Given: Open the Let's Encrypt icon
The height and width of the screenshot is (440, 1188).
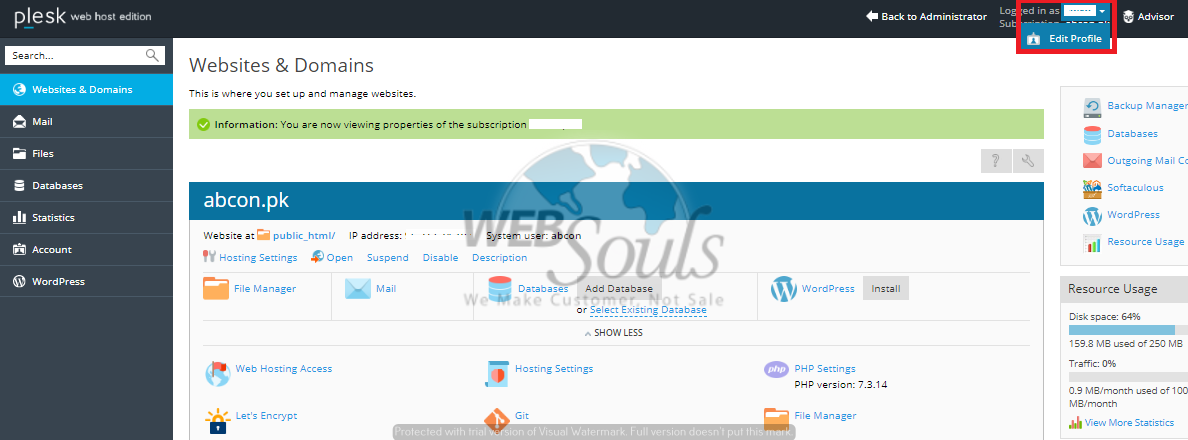Looking at the screenshot, I should [217, 420].
